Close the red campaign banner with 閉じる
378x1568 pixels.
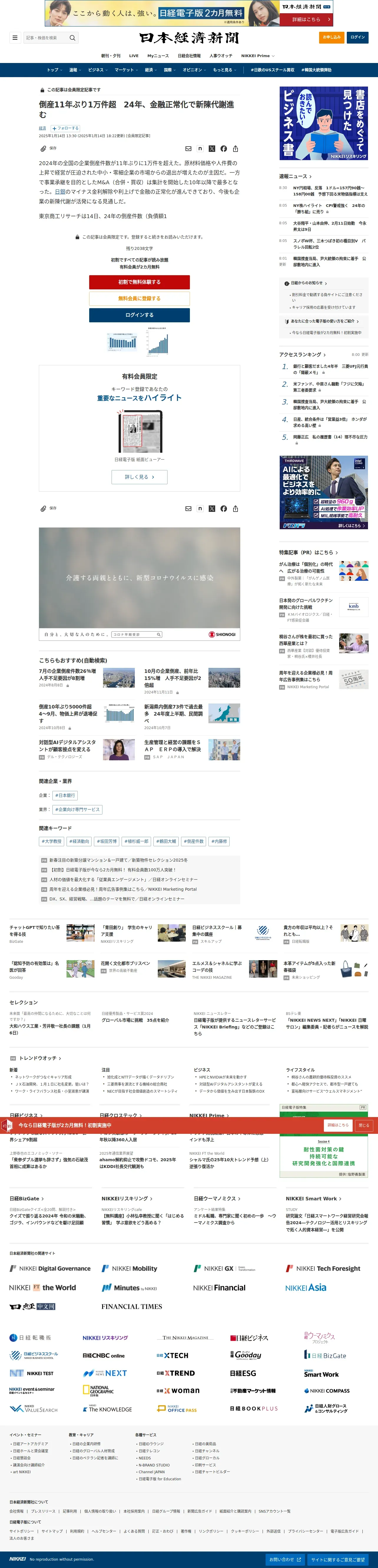[x=363, y=1125]
